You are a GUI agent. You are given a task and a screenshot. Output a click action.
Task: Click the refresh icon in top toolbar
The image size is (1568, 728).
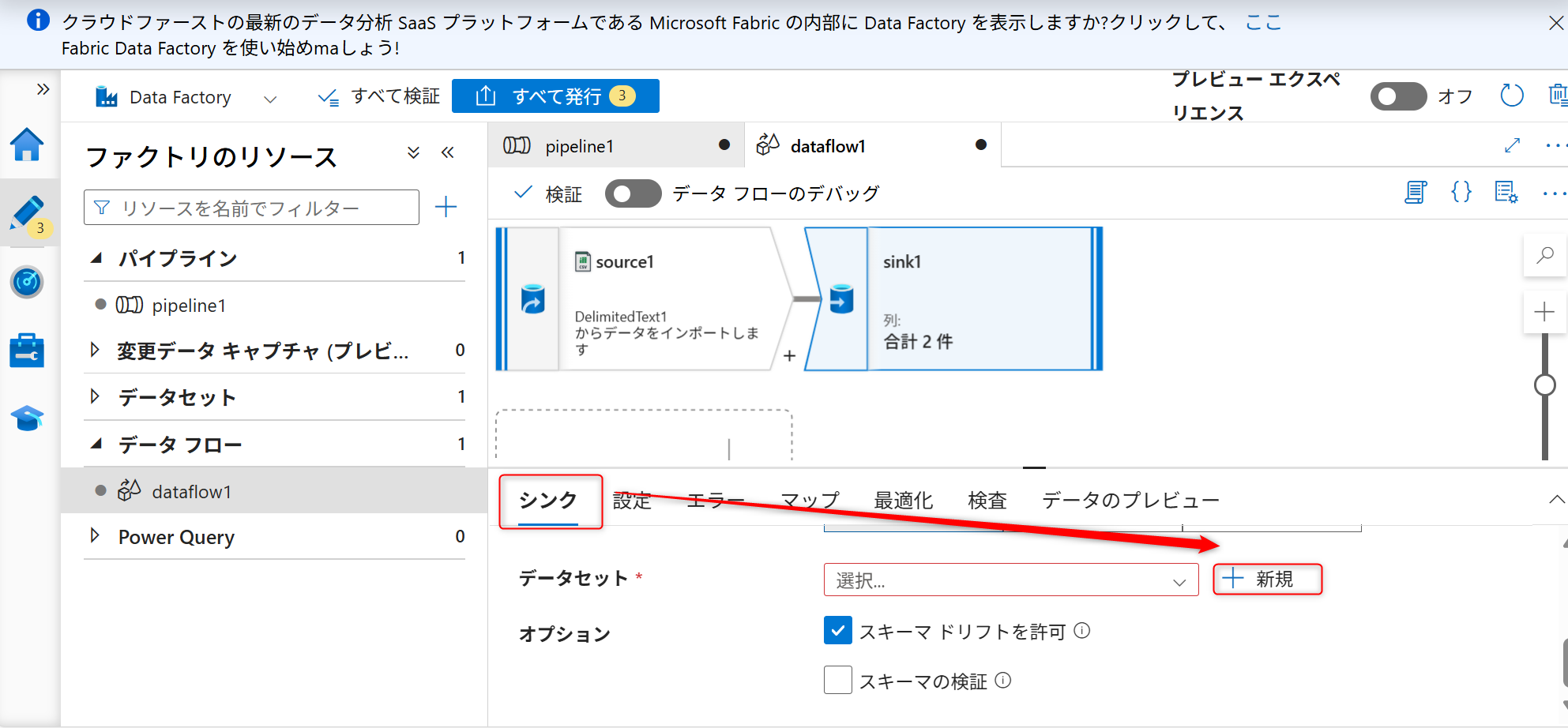pos(1511,96)
